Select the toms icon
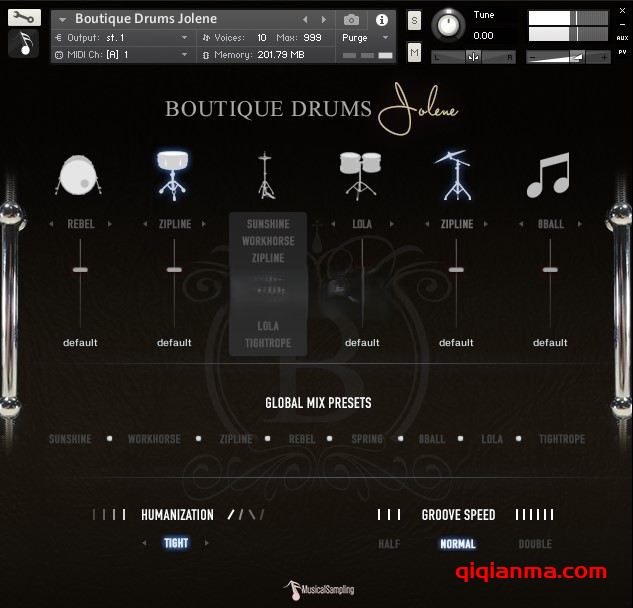The width and height of the screenshot is (633, 608). point(360,176)
